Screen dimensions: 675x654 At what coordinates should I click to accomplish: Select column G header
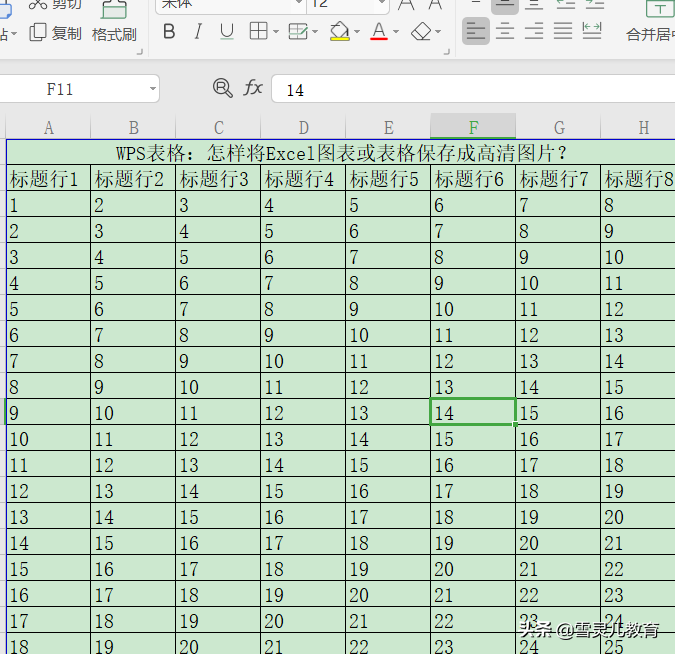(x=558, y=127)
